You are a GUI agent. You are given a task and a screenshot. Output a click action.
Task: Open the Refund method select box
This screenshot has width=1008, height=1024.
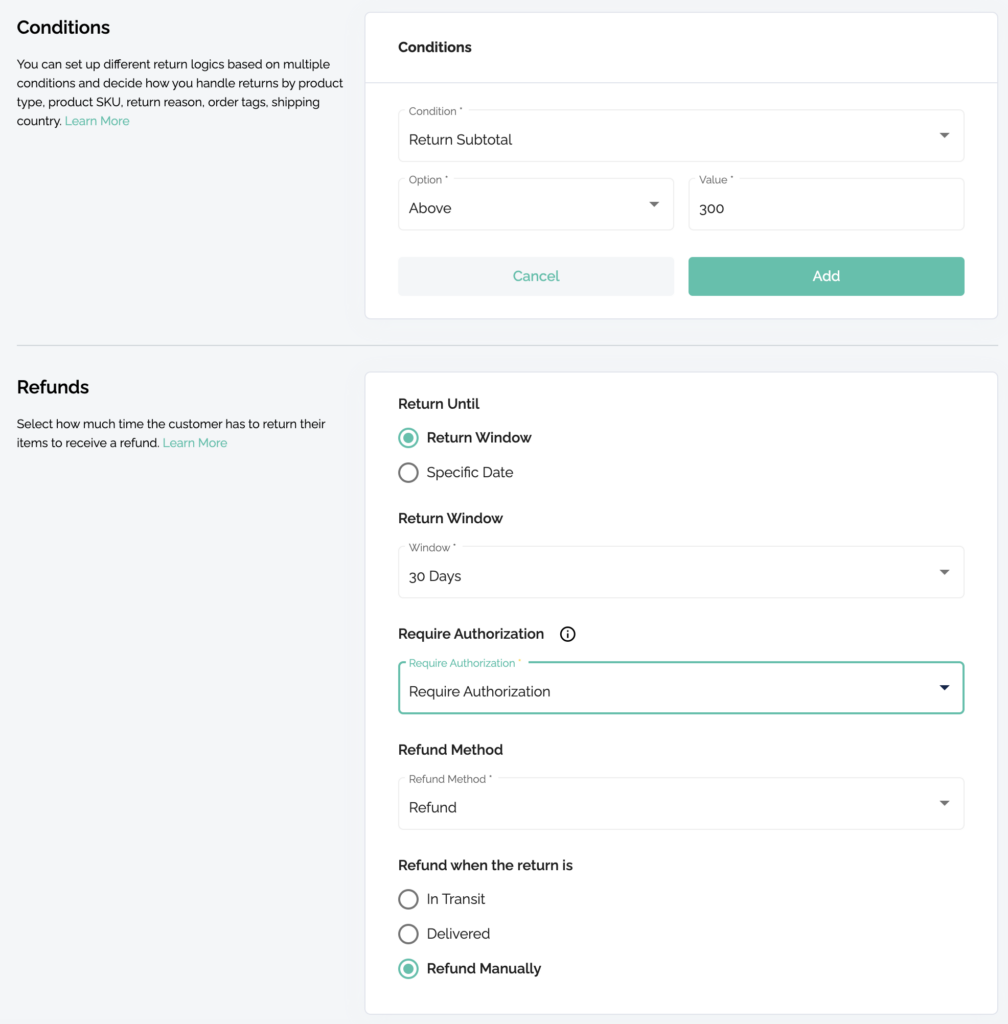[681, 803]
